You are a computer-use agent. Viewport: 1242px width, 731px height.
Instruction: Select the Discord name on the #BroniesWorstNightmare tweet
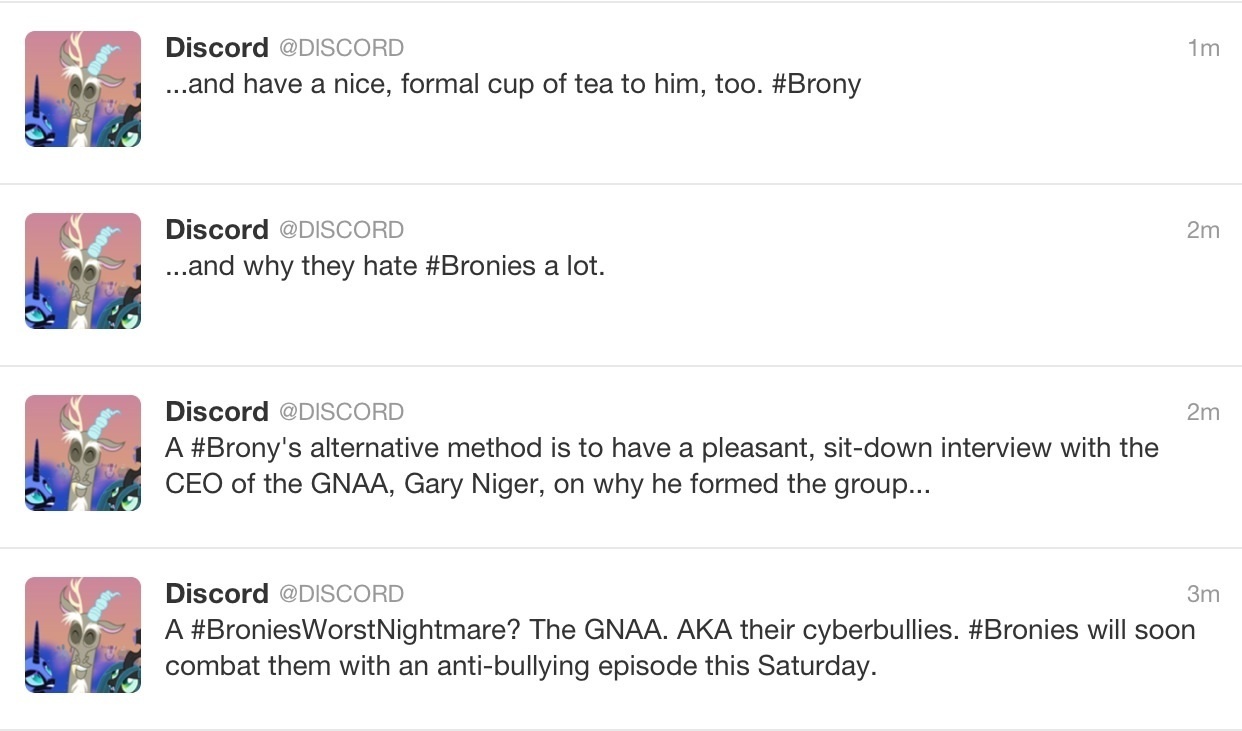pyautogui.click(x=216, y=594)
